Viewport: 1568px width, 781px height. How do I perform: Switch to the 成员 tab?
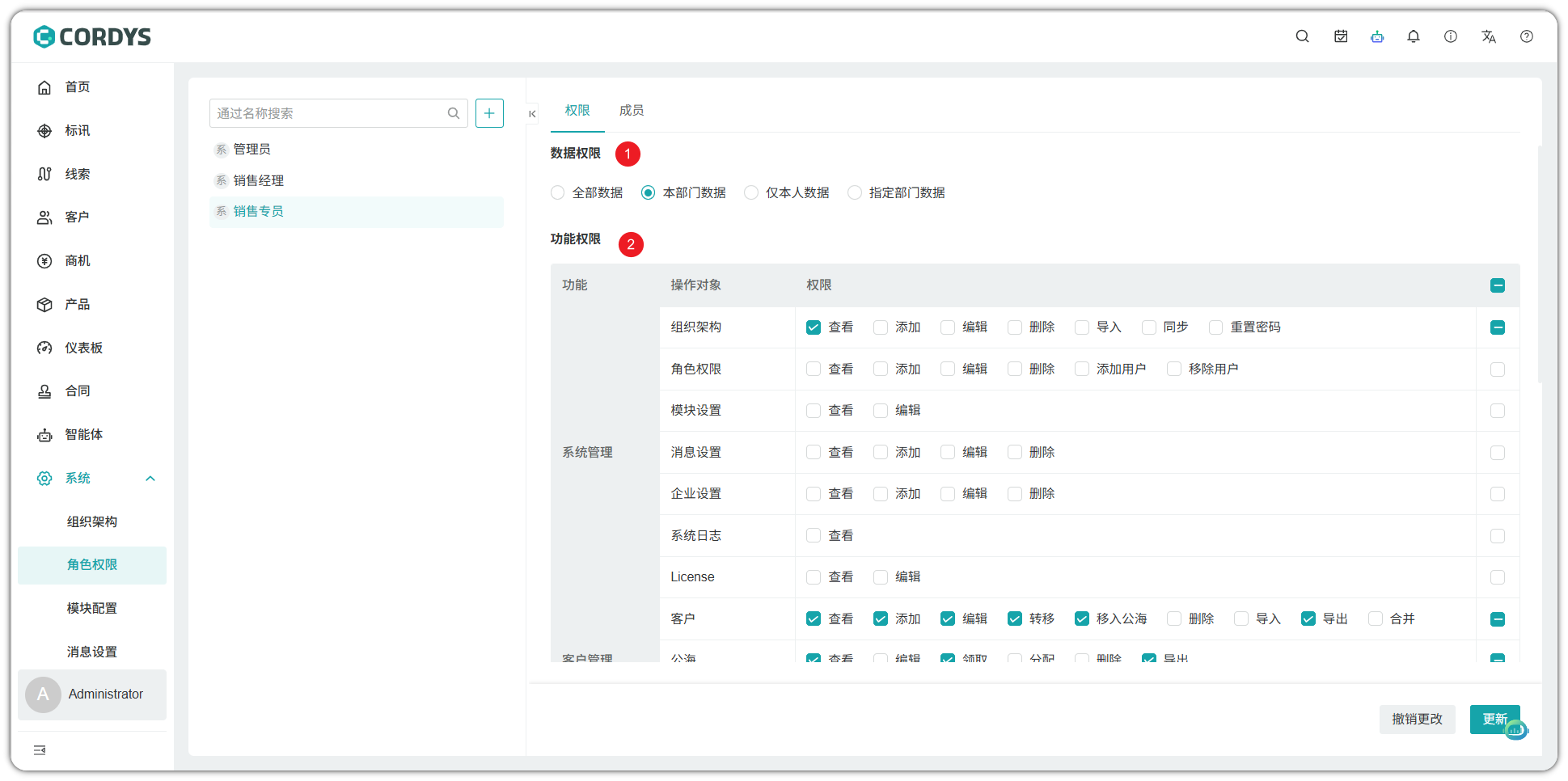tap(631, 111)
